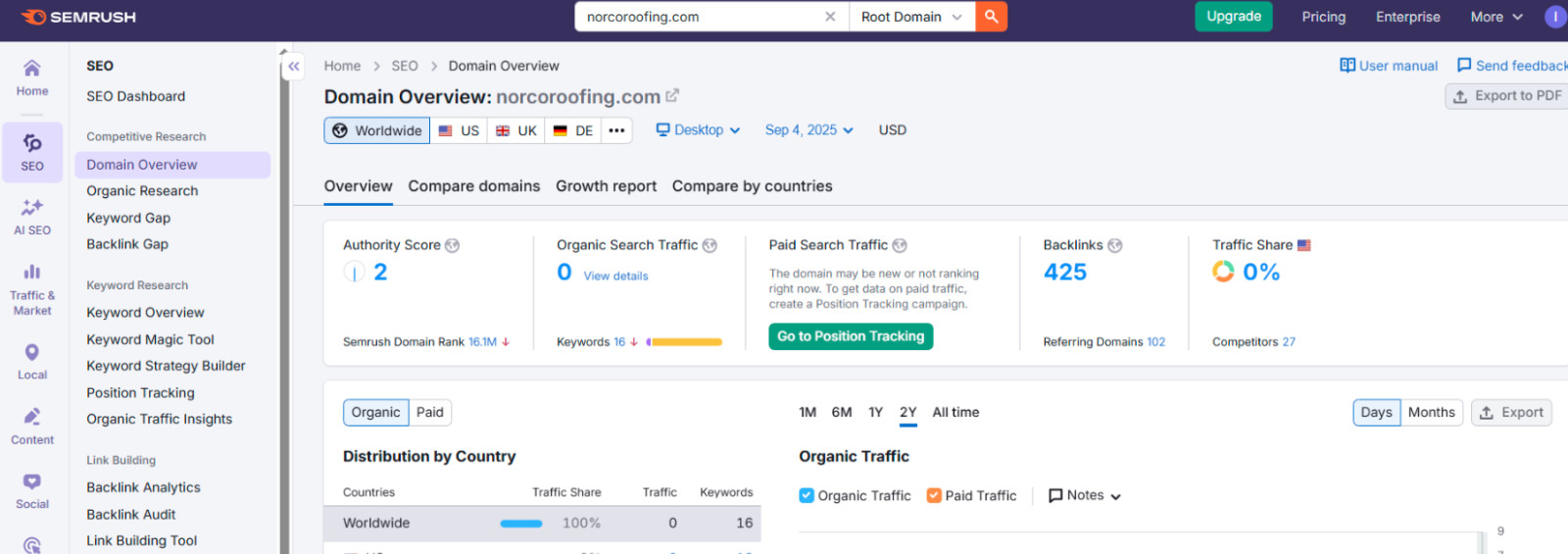This screenshot has width=1568, height=554.
Task: Click the orange search magnifier button
Action: tap(991, 17)
